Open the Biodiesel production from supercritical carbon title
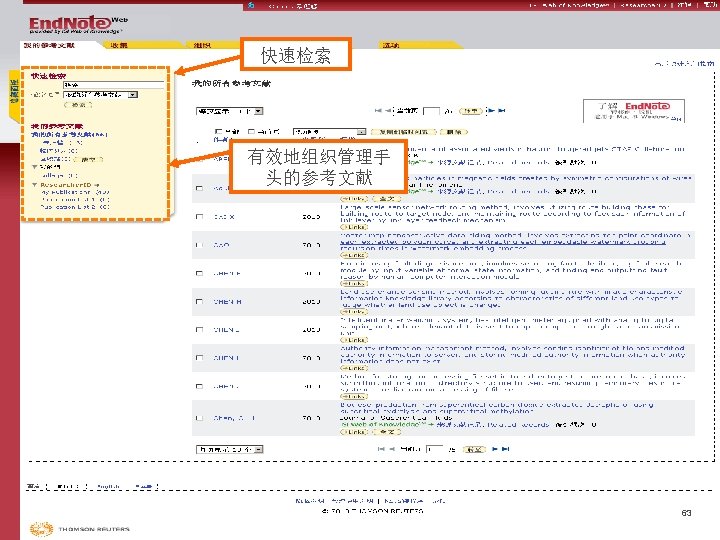 click(496, 408)
